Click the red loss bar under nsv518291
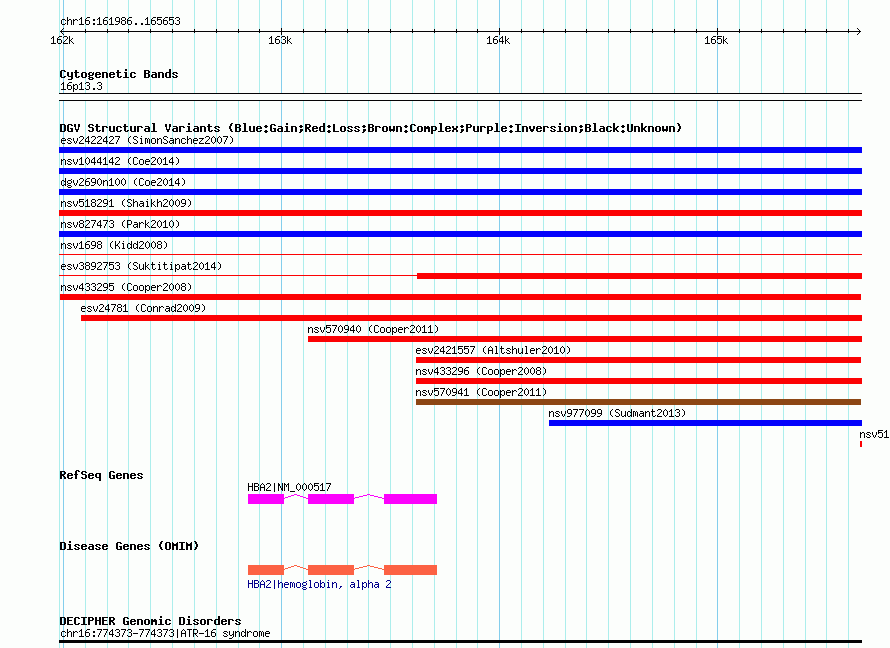The height and width of the screenshot is (648, 890). (460, 213)
